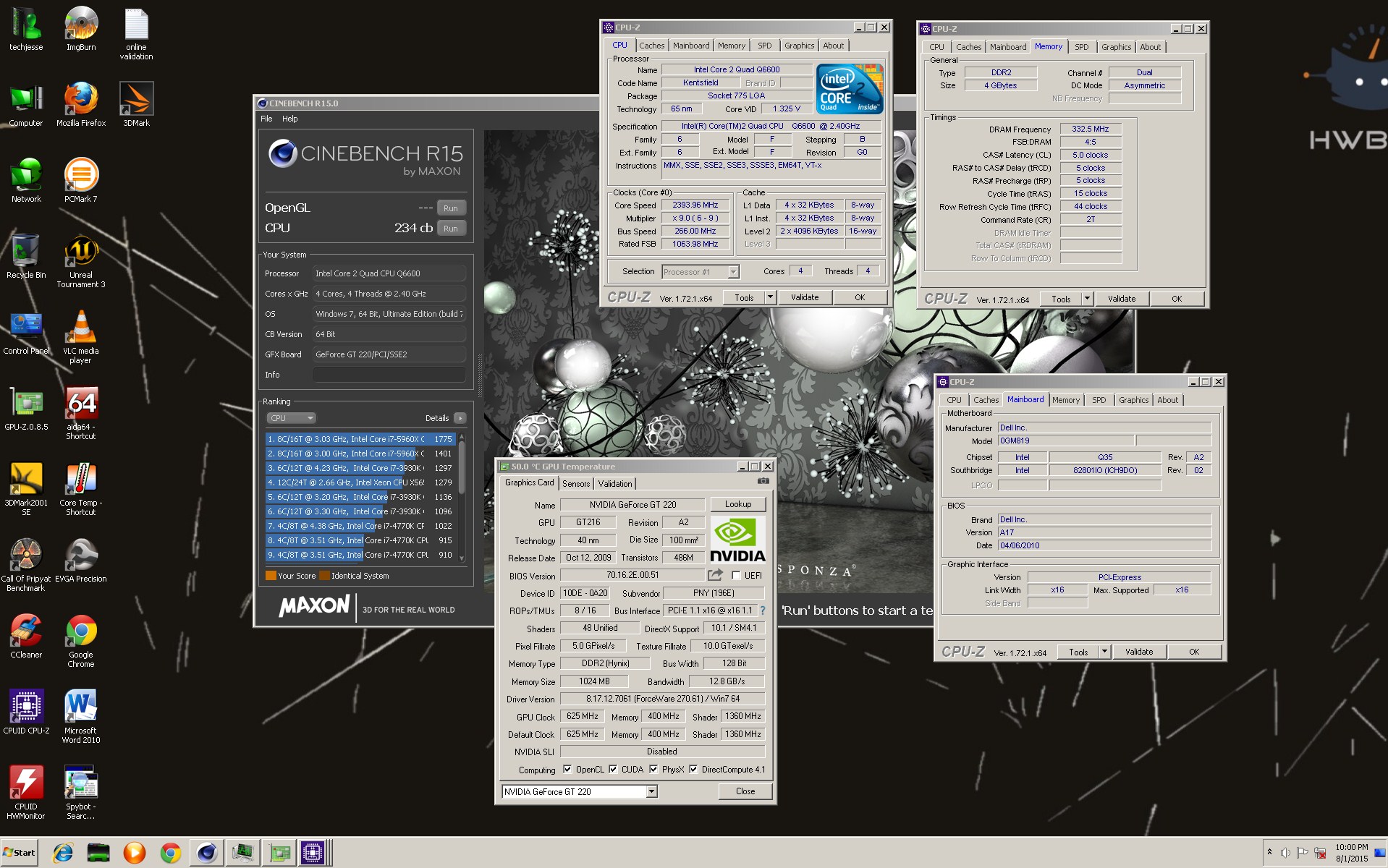
Task: Launch CCleaner from desktop
Action: [x=26, y=637]
